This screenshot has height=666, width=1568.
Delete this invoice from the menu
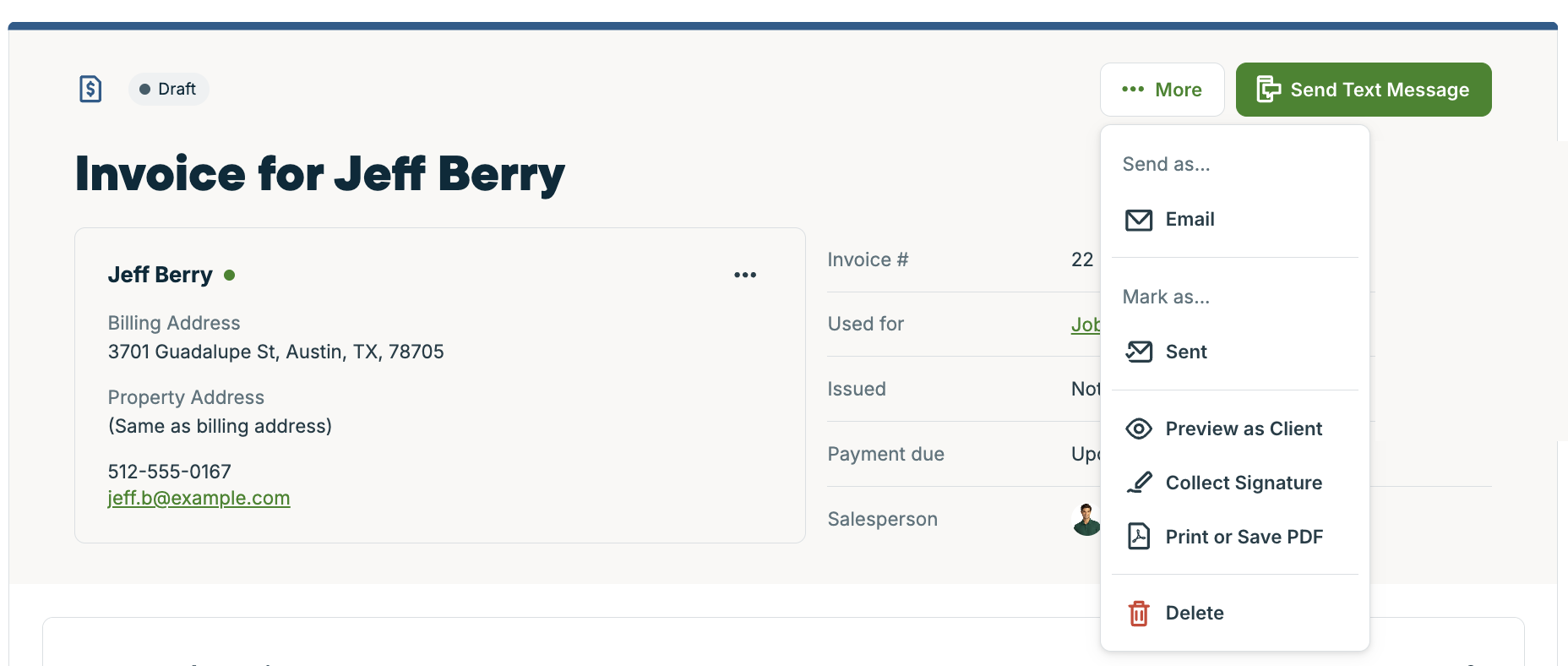(1195, 613)
